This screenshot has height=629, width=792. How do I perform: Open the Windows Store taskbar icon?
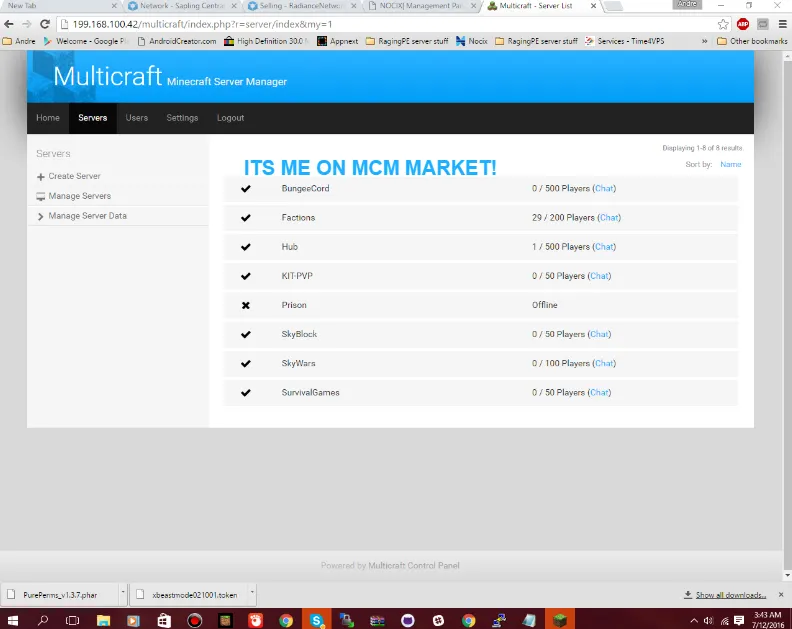tap(164, 620)
